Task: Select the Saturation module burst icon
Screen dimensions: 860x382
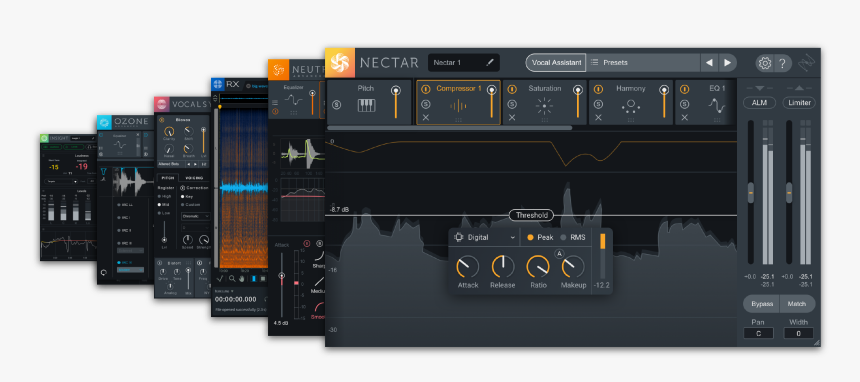Action: [x=544, y=105]
